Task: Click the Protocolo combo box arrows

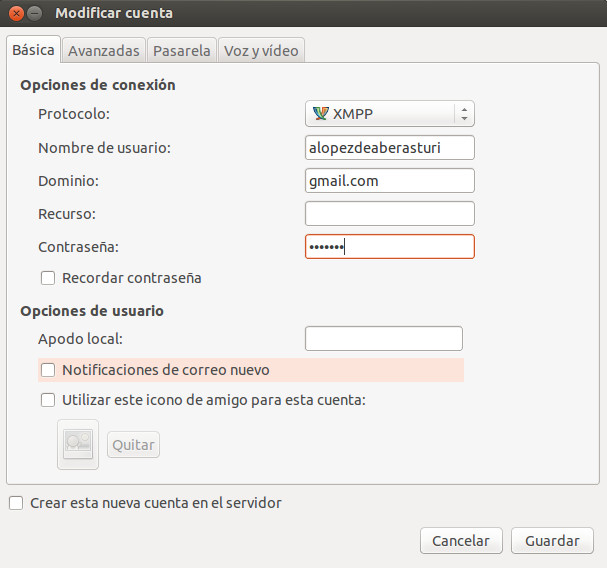Action: click(464, 114)
